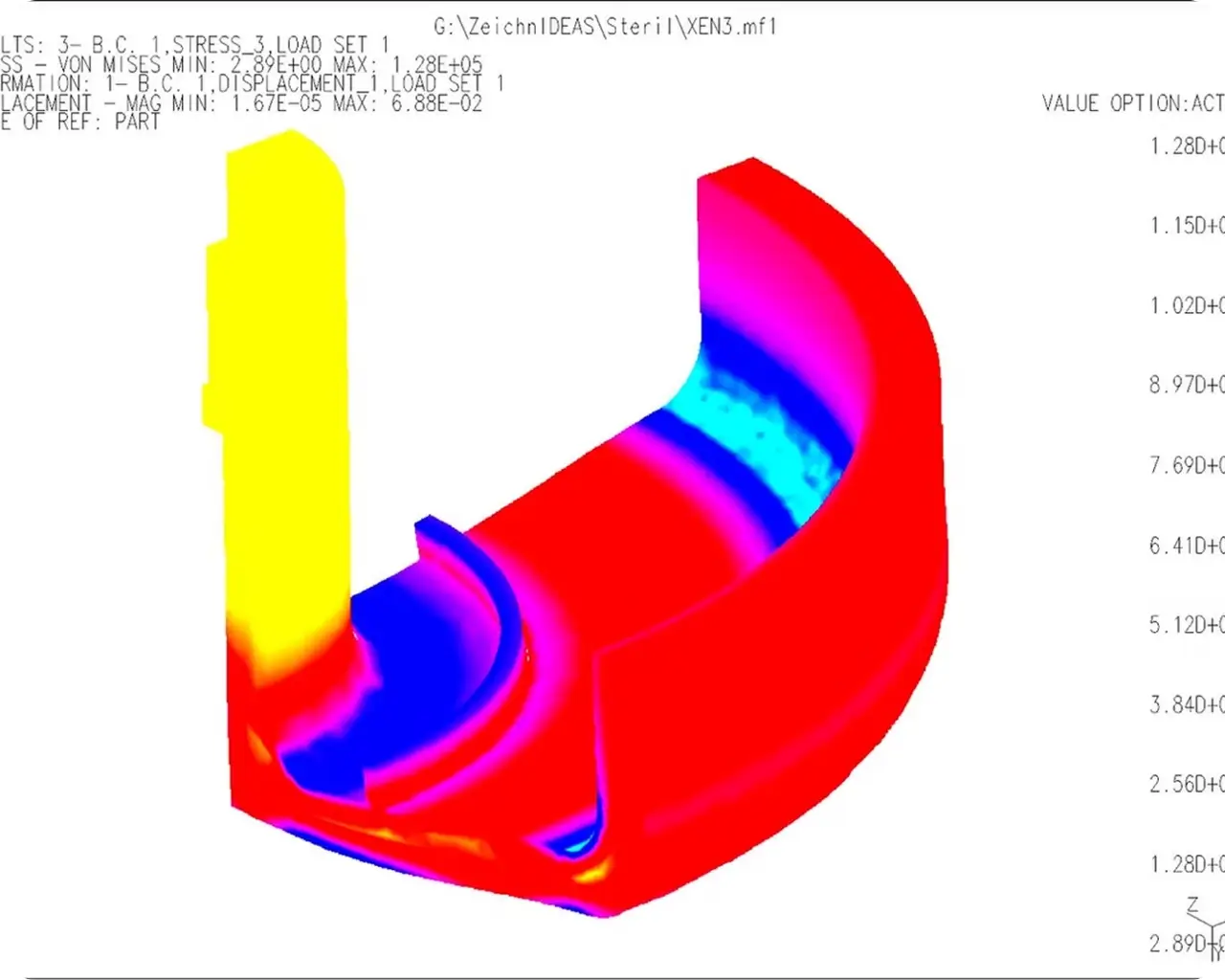
Task: Click the yellow vertical column of the model
Action: pyautogui.click(x=278, y=383)
